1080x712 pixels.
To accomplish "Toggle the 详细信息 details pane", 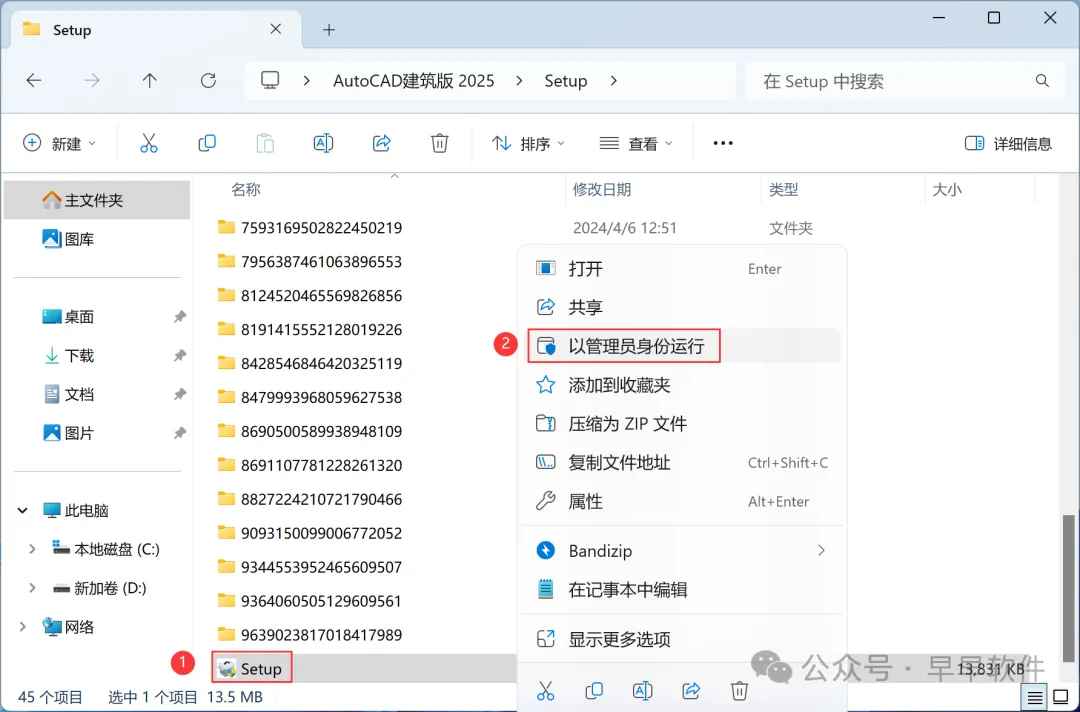I will pos(1008,143).
